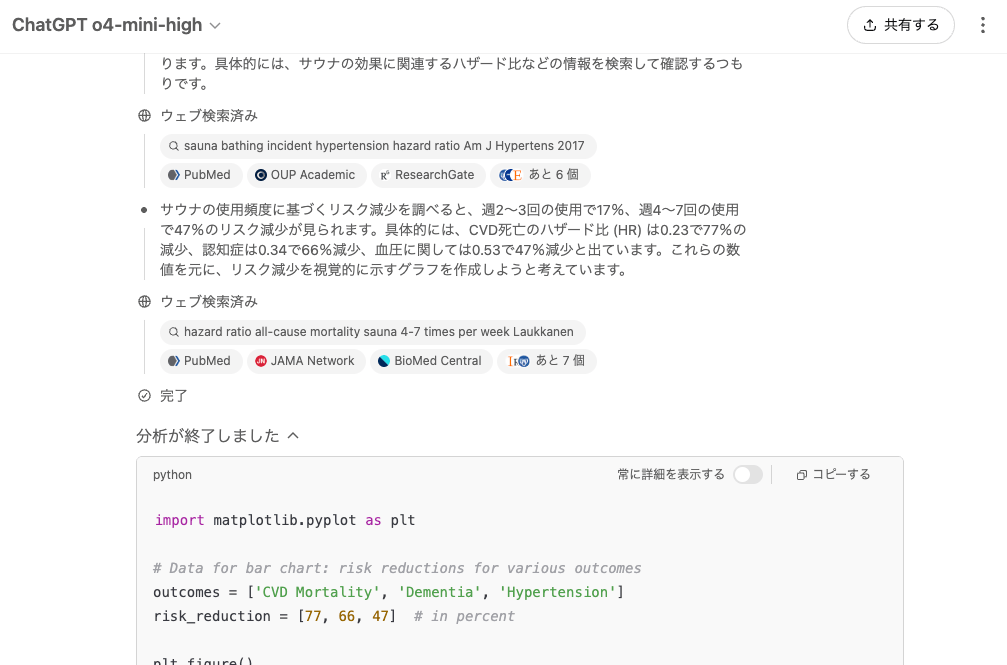
Task: Open the JAMA Network source chip
Action: (305, 361)
